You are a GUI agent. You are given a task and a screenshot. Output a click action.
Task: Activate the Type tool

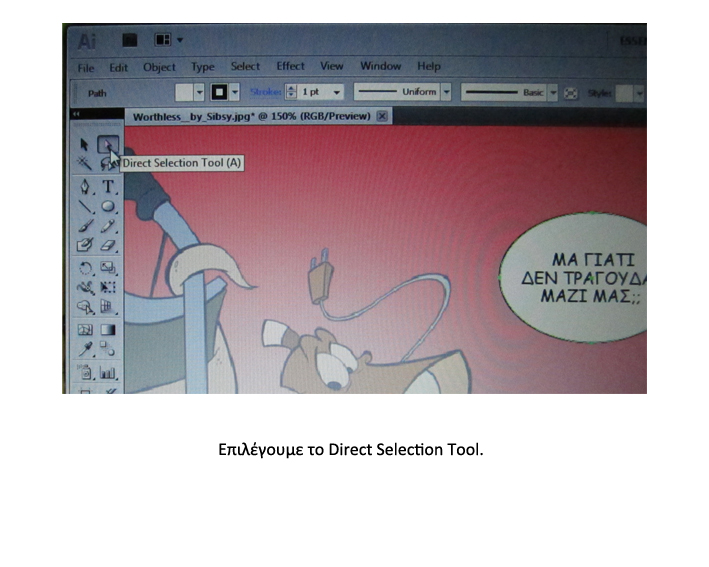click(108, 187)
